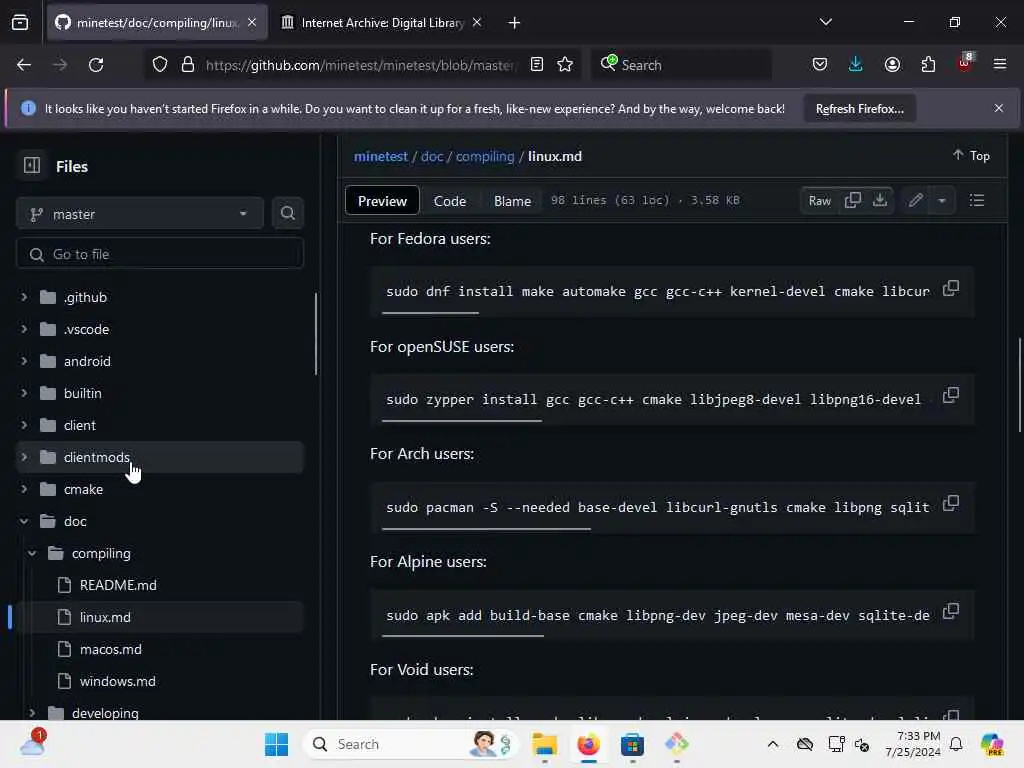Switch to Preview tab
Image resolution: width=1024 pixels, height=768 pixels.
pyautogui.click(x=382, y=201)
